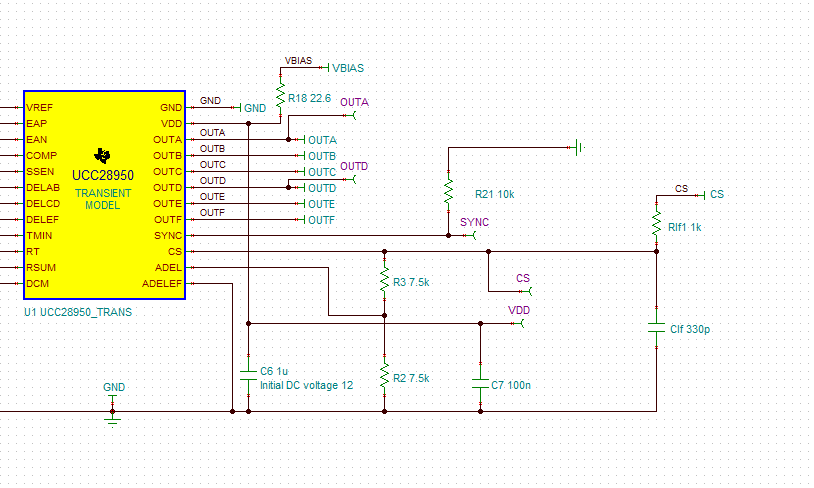Click the SSEN pin label on chip
The width and height of the screenshot is (814, 488).
pyautogui.click(x=40, y=171)
